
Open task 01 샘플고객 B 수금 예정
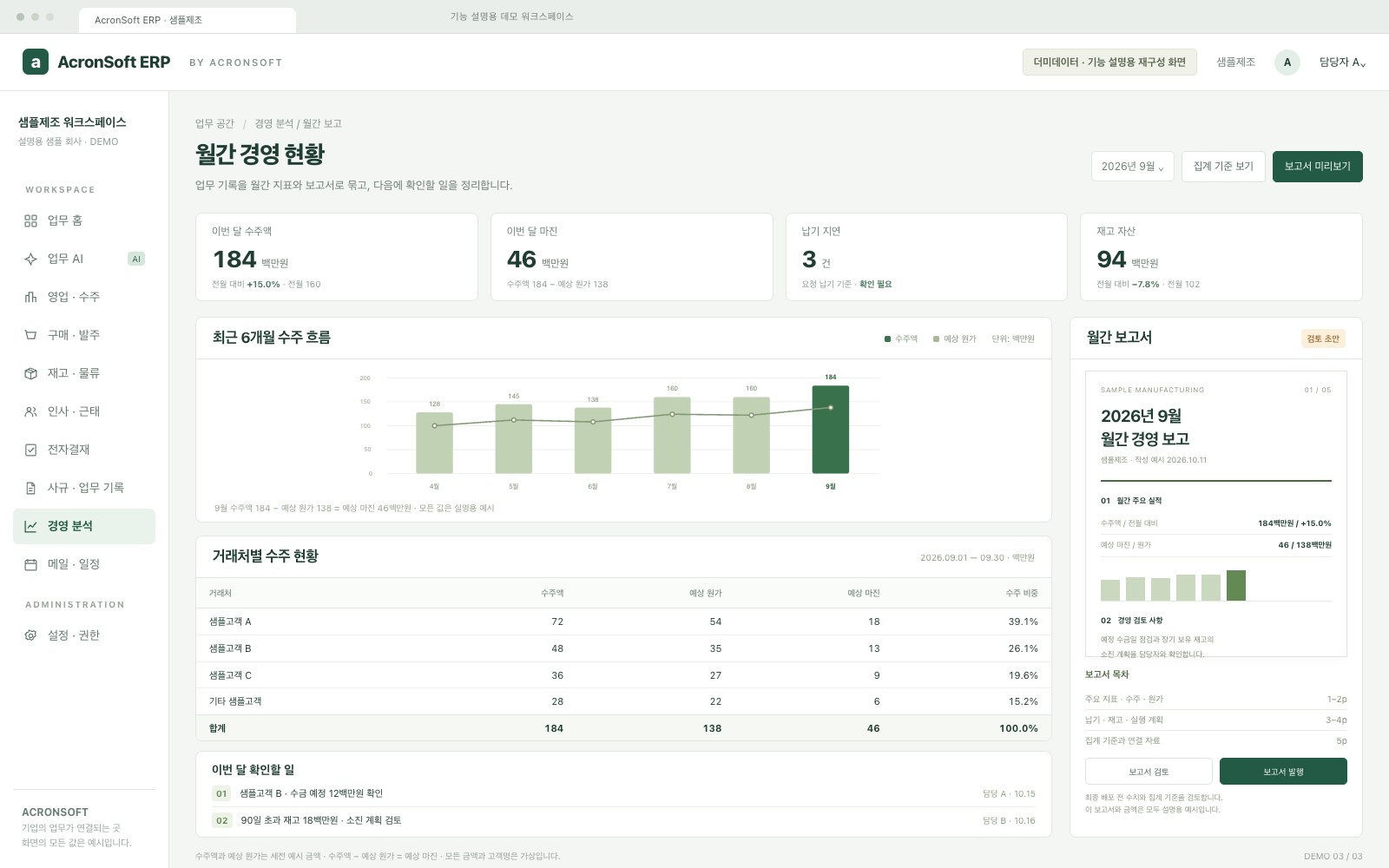point(623,793)
